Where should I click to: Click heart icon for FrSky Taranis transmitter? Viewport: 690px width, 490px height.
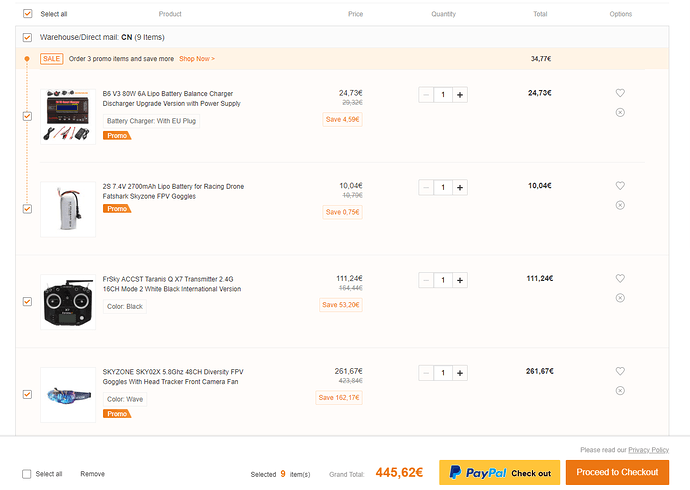click(x=620, y=278)
